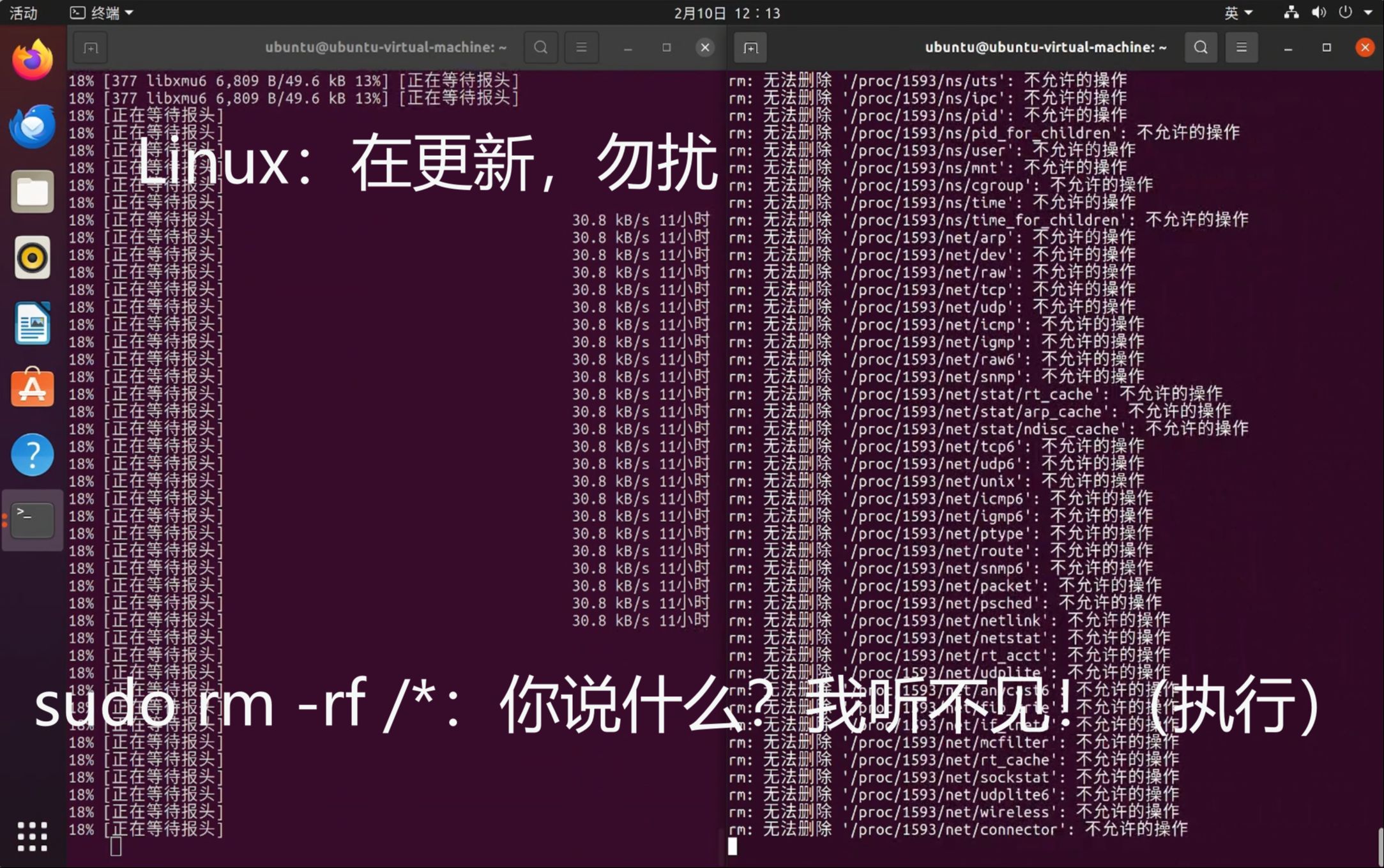Select the Terminal icon in dock
Viewport: 1384px width, 868px height.
33,521
